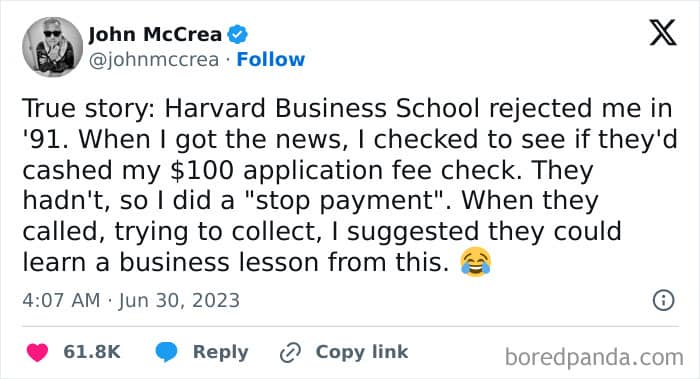
Task: Click the boredpanda.com watermark
Action: point(594,358)
